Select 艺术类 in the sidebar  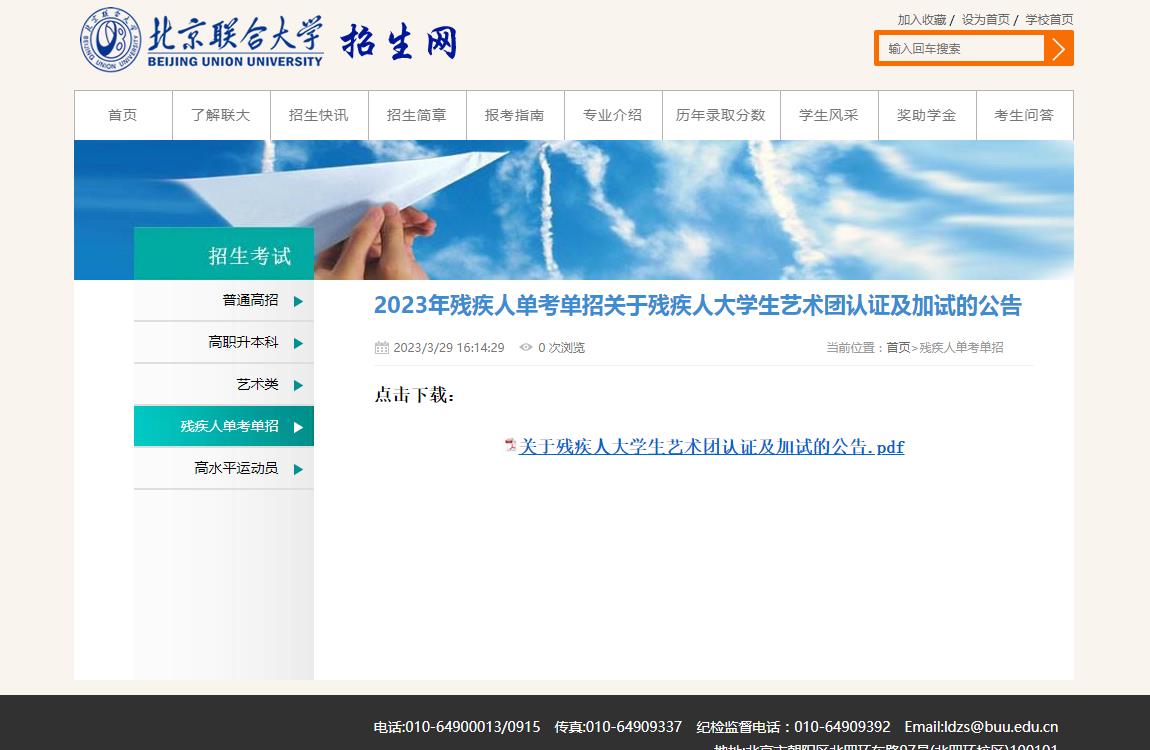pyautogui.click(x=224, y=384)
